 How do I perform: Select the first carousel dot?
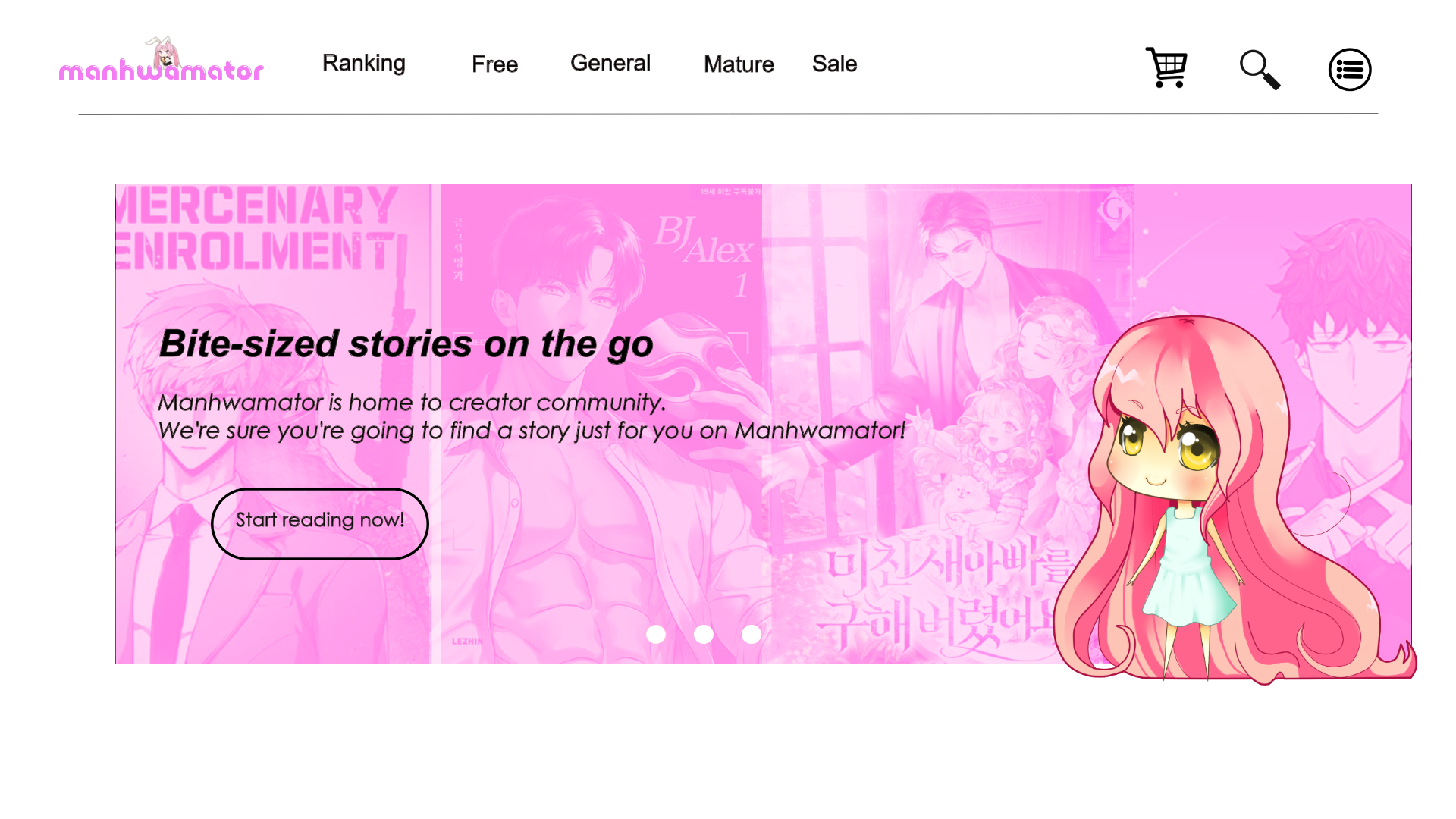656,634
